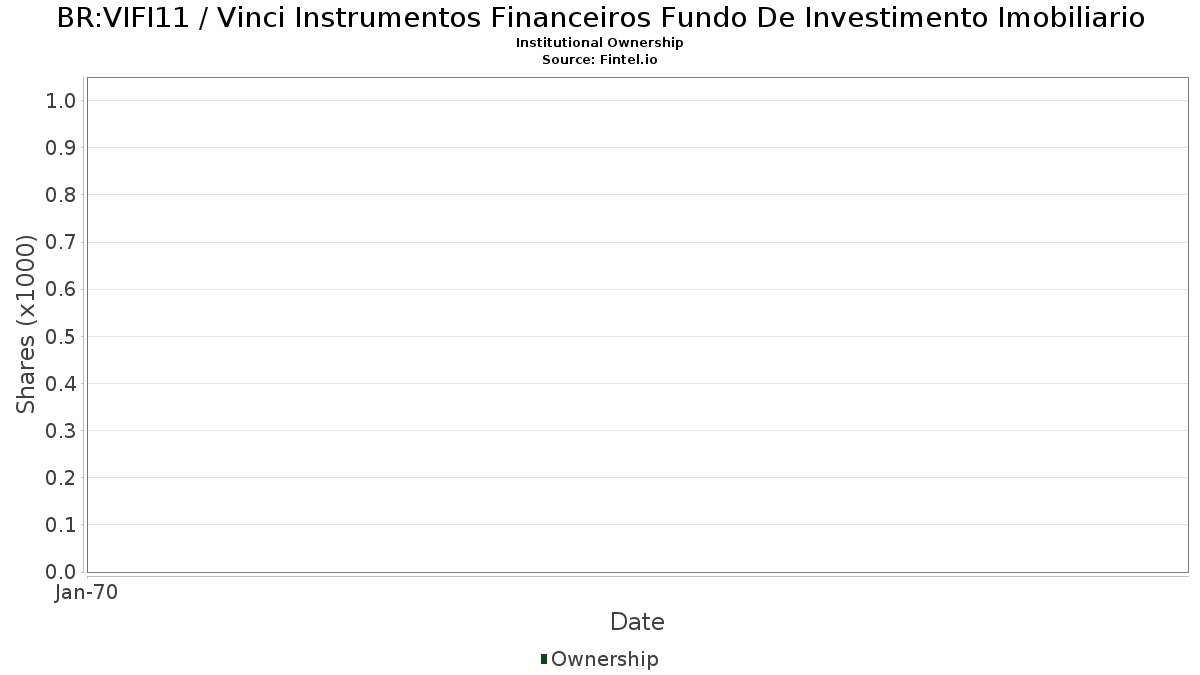Image resolution: width=1200 pixels, height=675 pixels.
Task: Click the Source: Fintel.io text
Action: pos(600,60)
